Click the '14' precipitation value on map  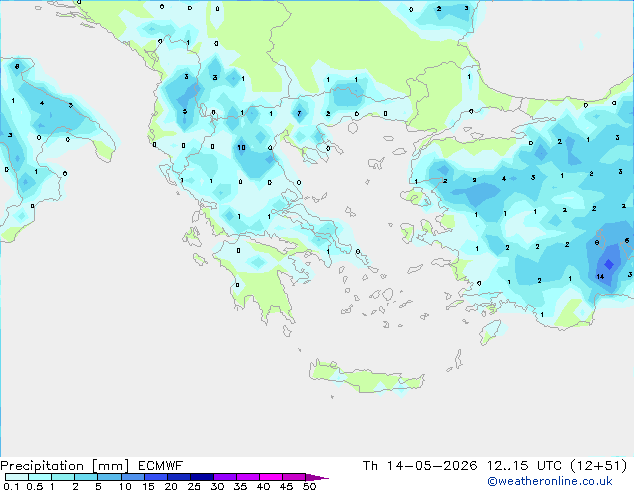[600, 277]
